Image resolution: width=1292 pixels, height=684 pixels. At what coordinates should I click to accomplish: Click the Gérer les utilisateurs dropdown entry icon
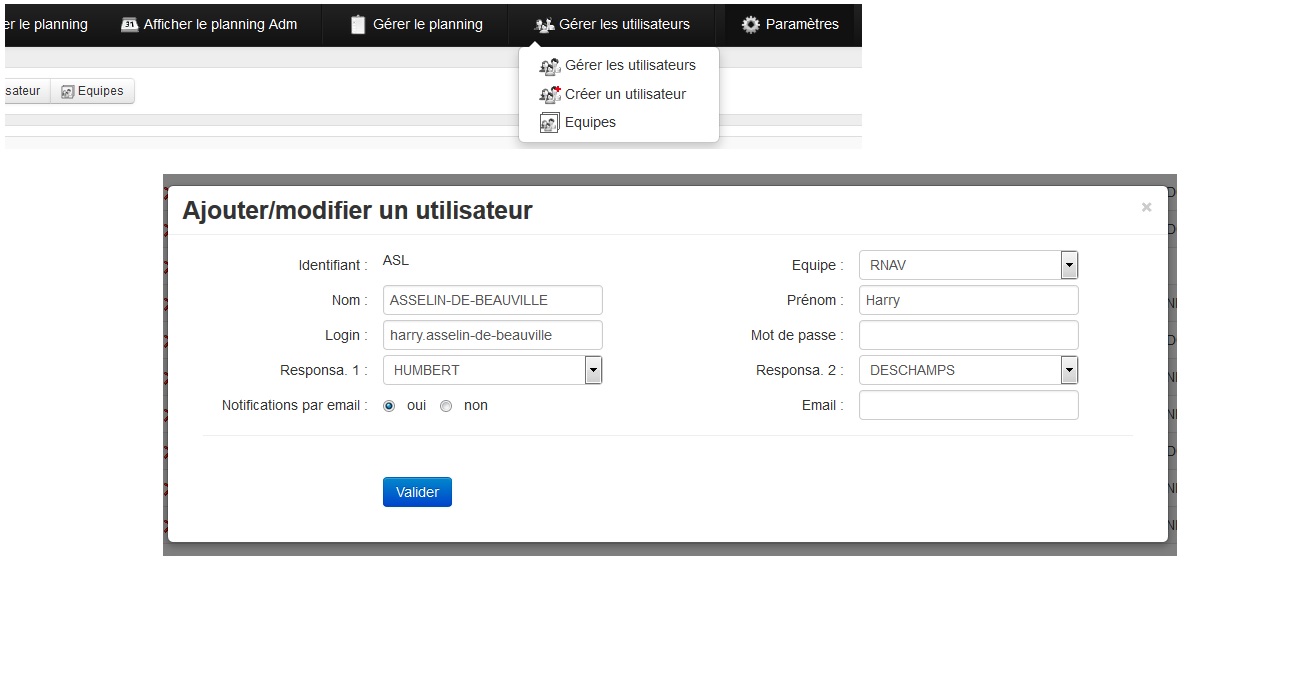[549, 65]
